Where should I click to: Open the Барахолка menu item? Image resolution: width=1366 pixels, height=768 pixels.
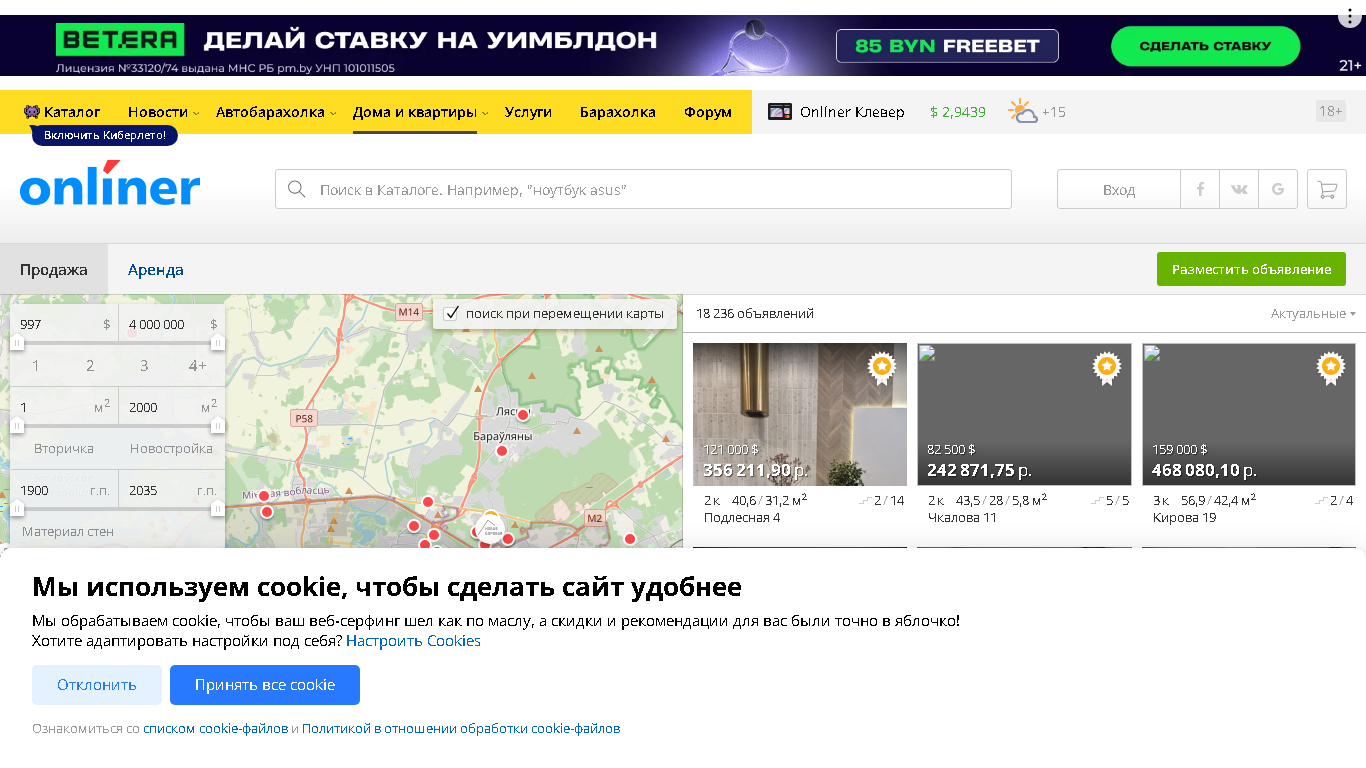click(x=618, y=112)
